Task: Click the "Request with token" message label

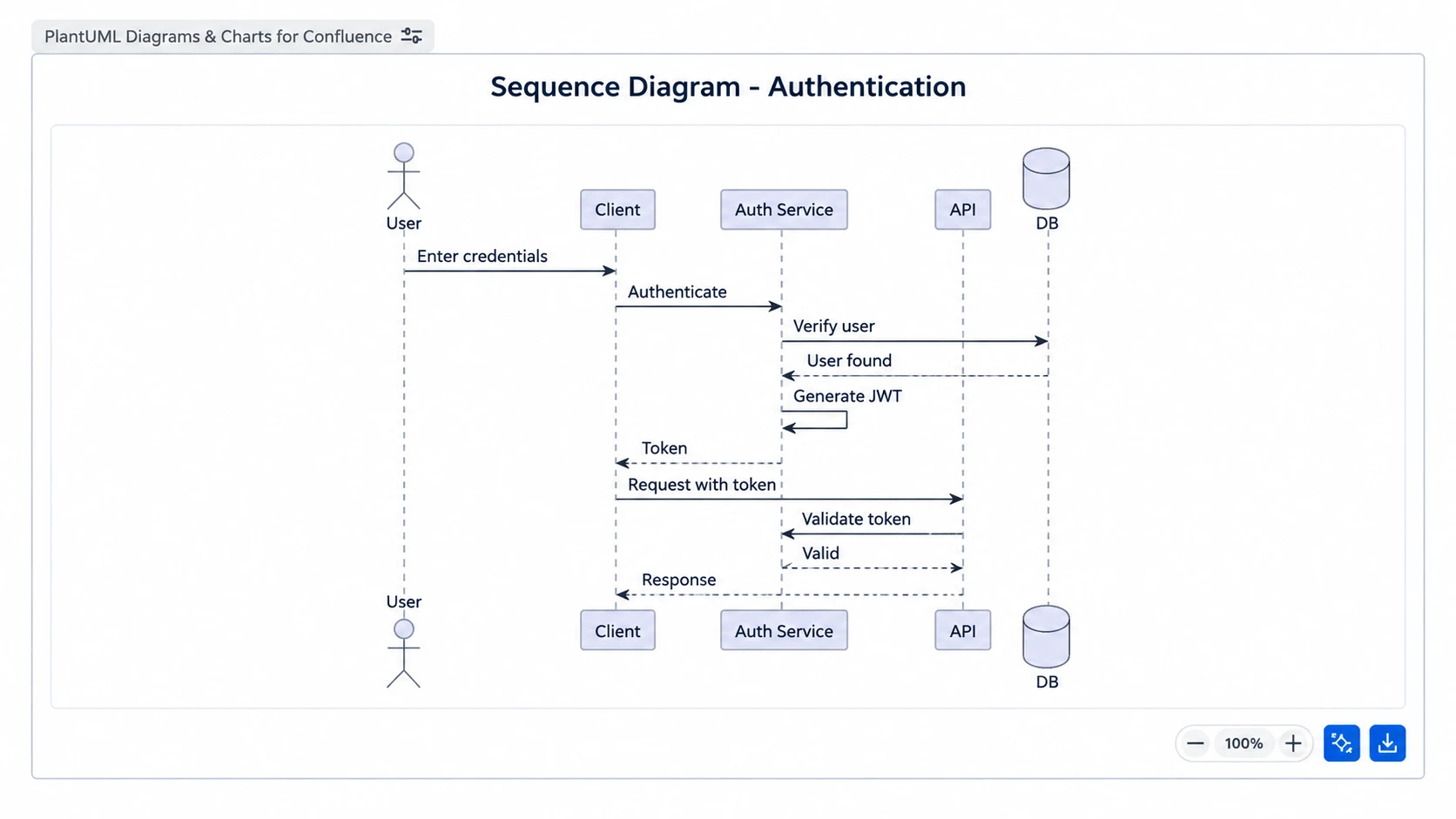Action: pyautogui.click(x=702, y=485)
